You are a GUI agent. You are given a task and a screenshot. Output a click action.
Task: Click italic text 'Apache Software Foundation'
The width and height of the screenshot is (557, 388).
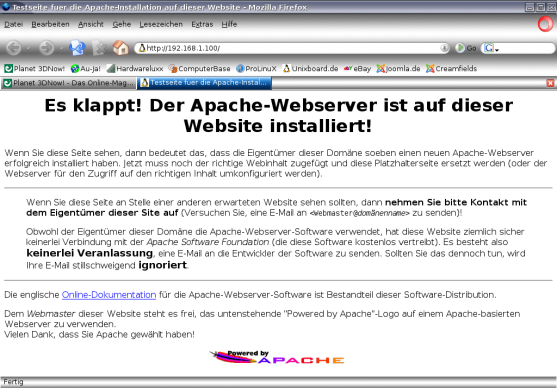click(x=208, y=242)
